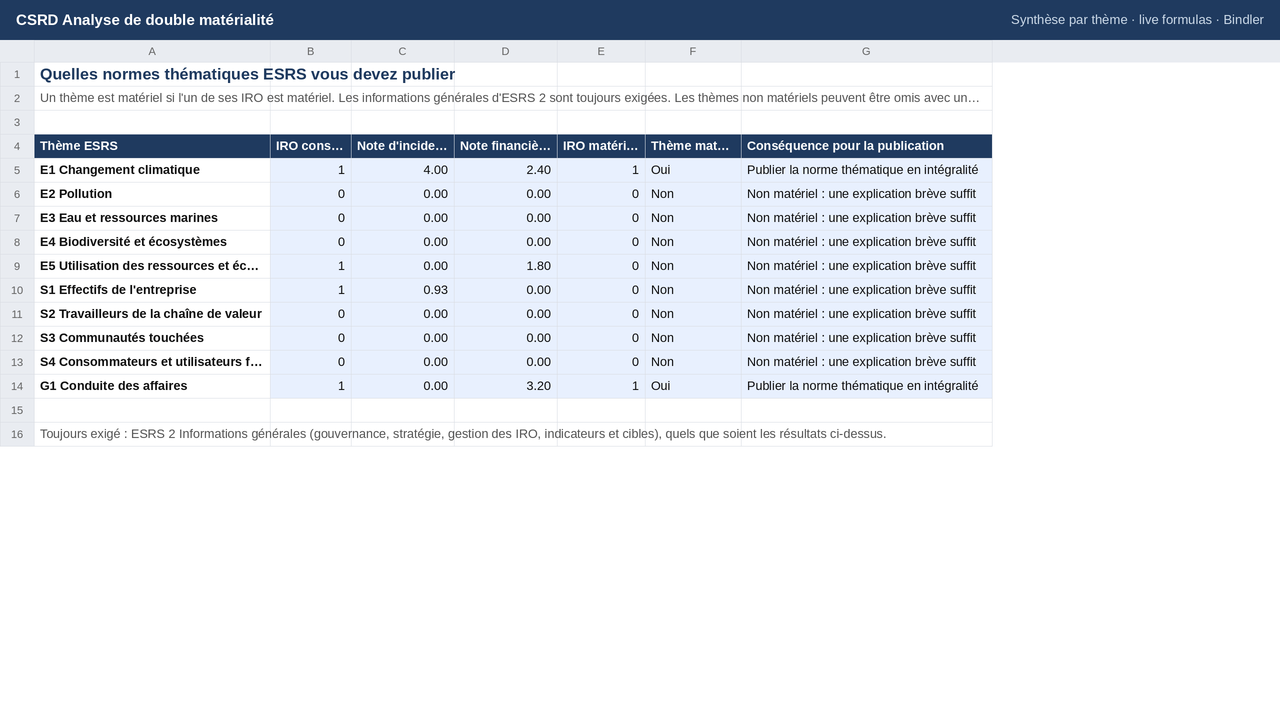Select column F header

pos(693,51)
